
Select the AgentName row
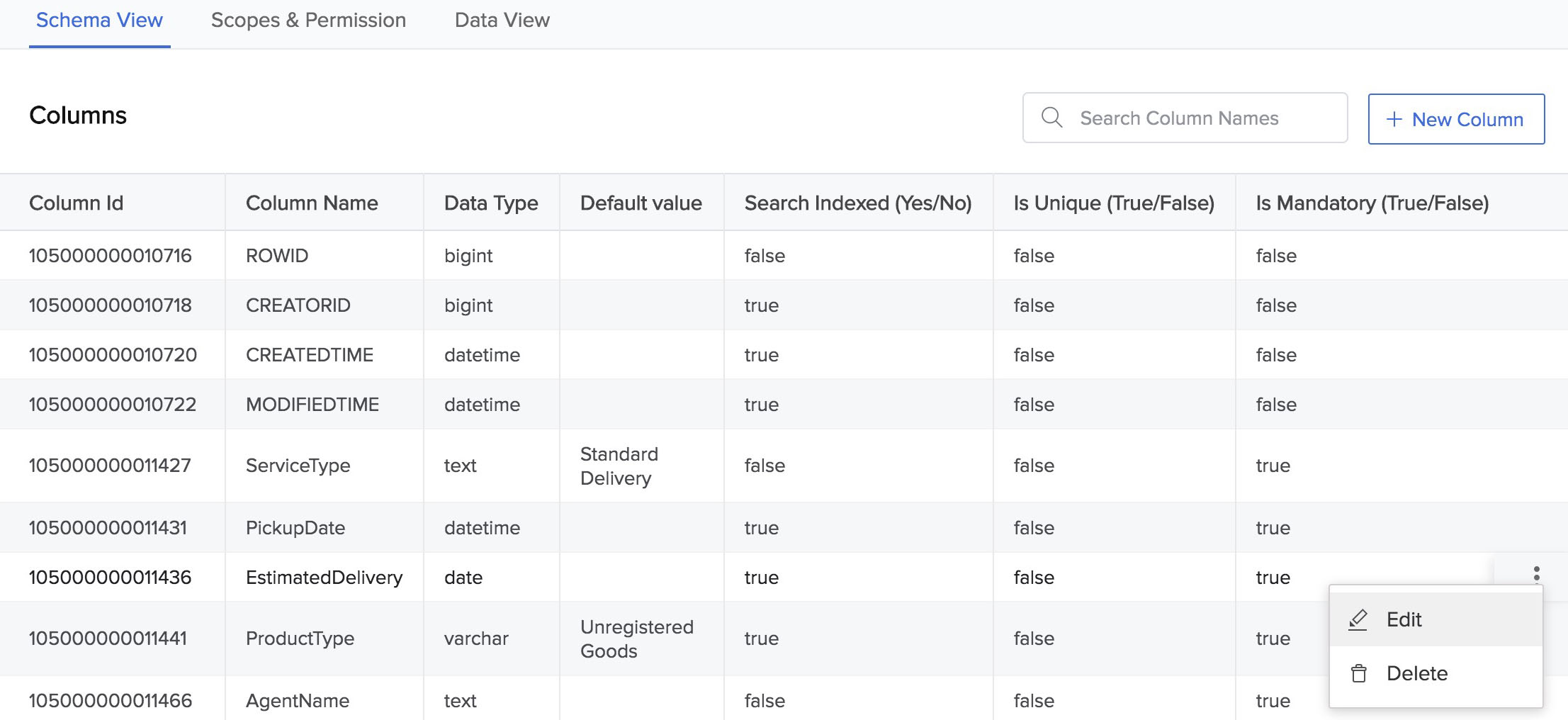coord(298,700)
